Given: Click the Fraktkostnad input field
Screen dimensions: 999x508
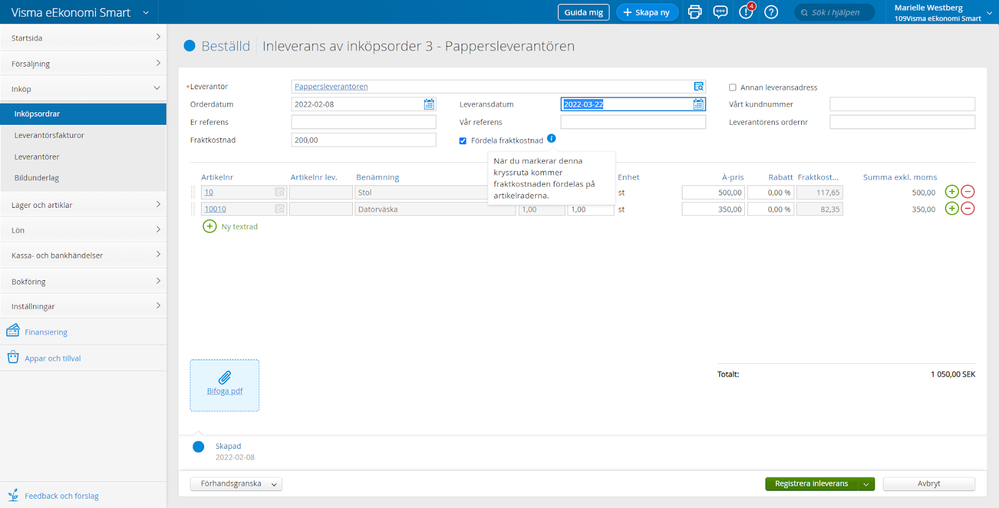Looking at the screenshot, I should pyautogui.click(x=363, y=140).
